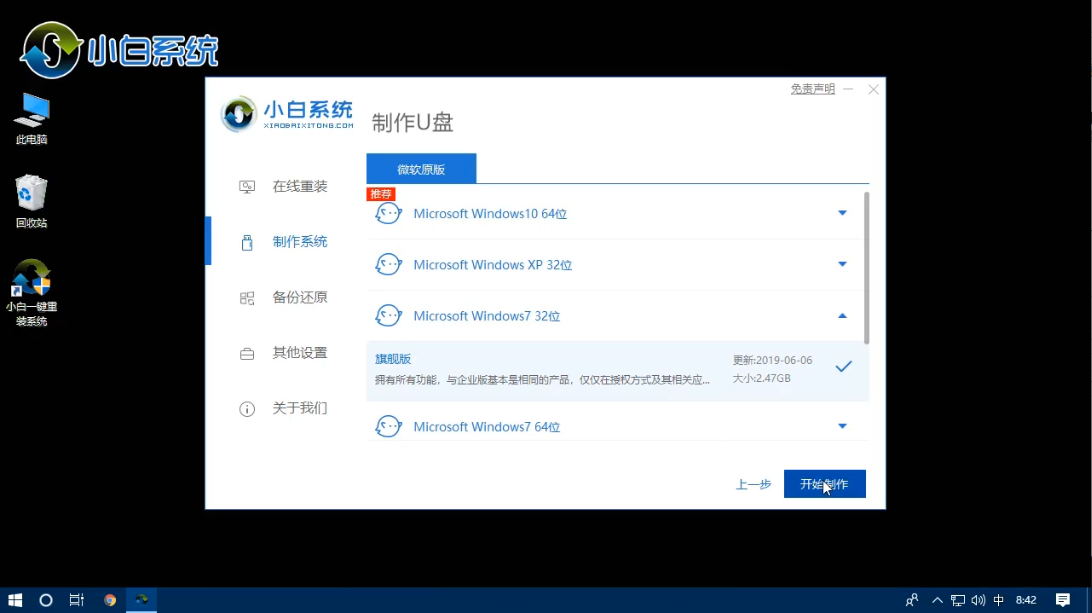1092x613 pixels.
Task: Open 其他设置 in the sidebar
Action: [299, 352]
